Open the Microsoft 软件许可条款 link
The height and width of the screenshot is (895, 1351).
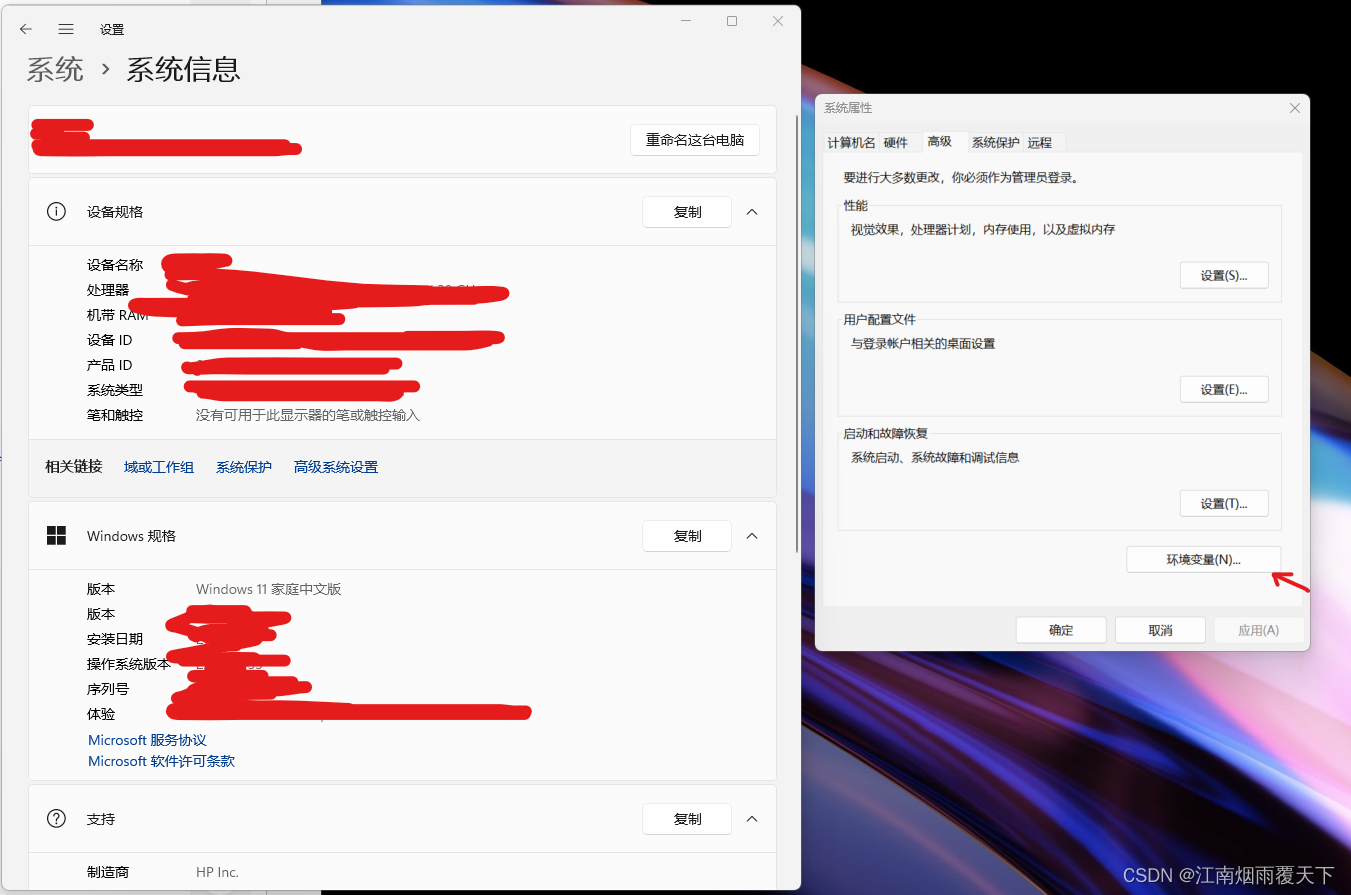161,761
